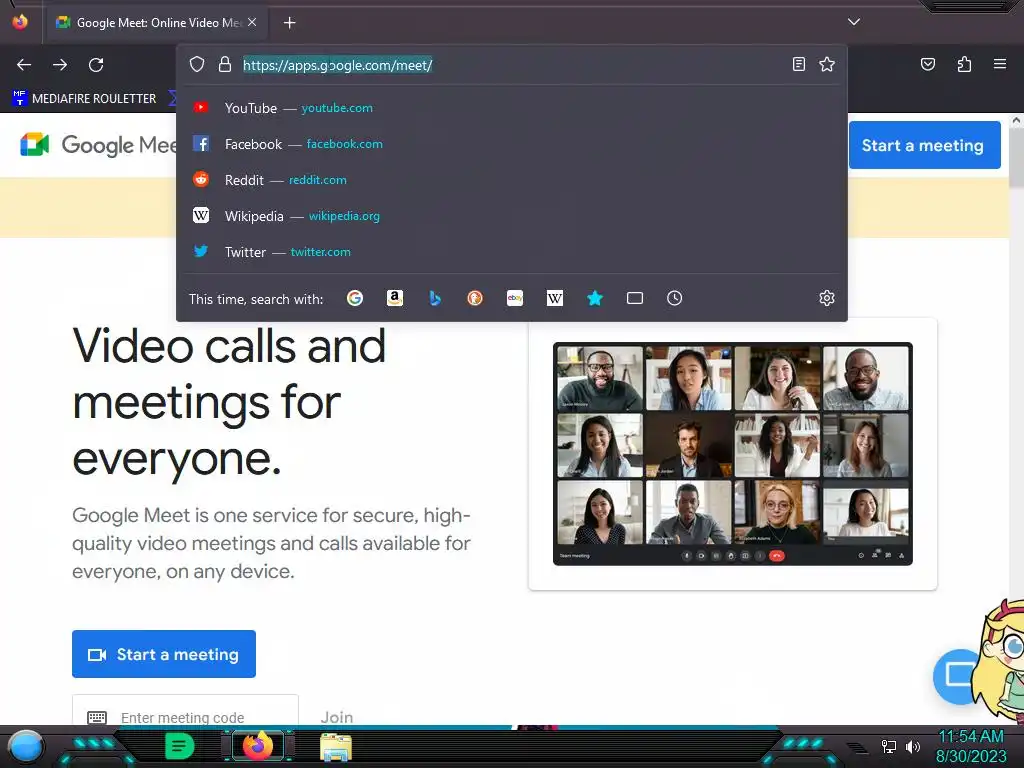Focus the Enter meeting code field
Screen dimensions: 1024x768
pyautogui.click(x=185, y=712)
